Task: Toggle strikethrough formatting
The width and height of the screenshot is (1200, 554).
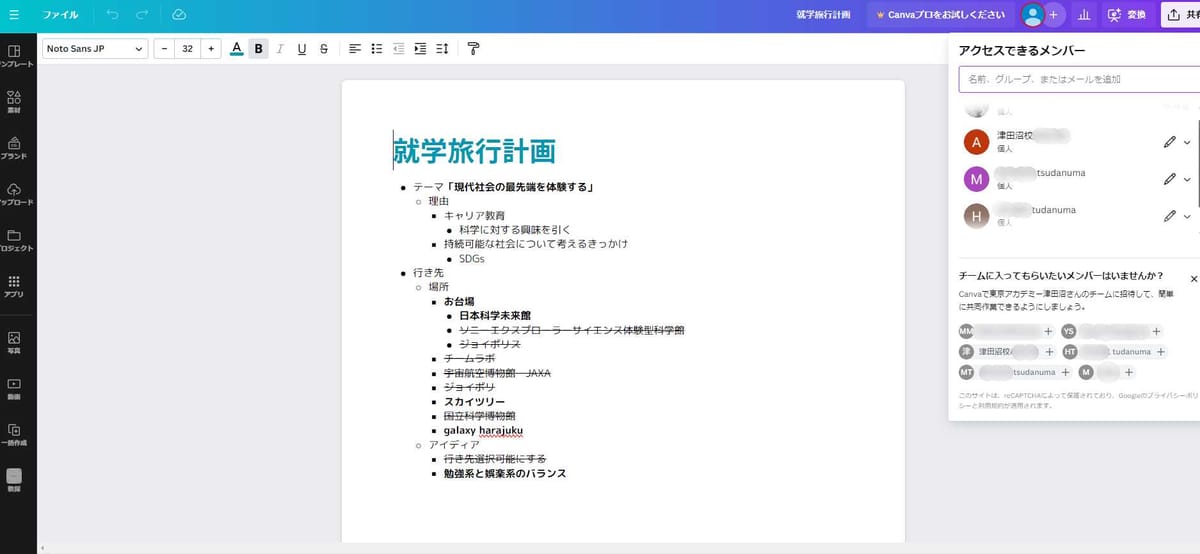Action: pos(324,48)
